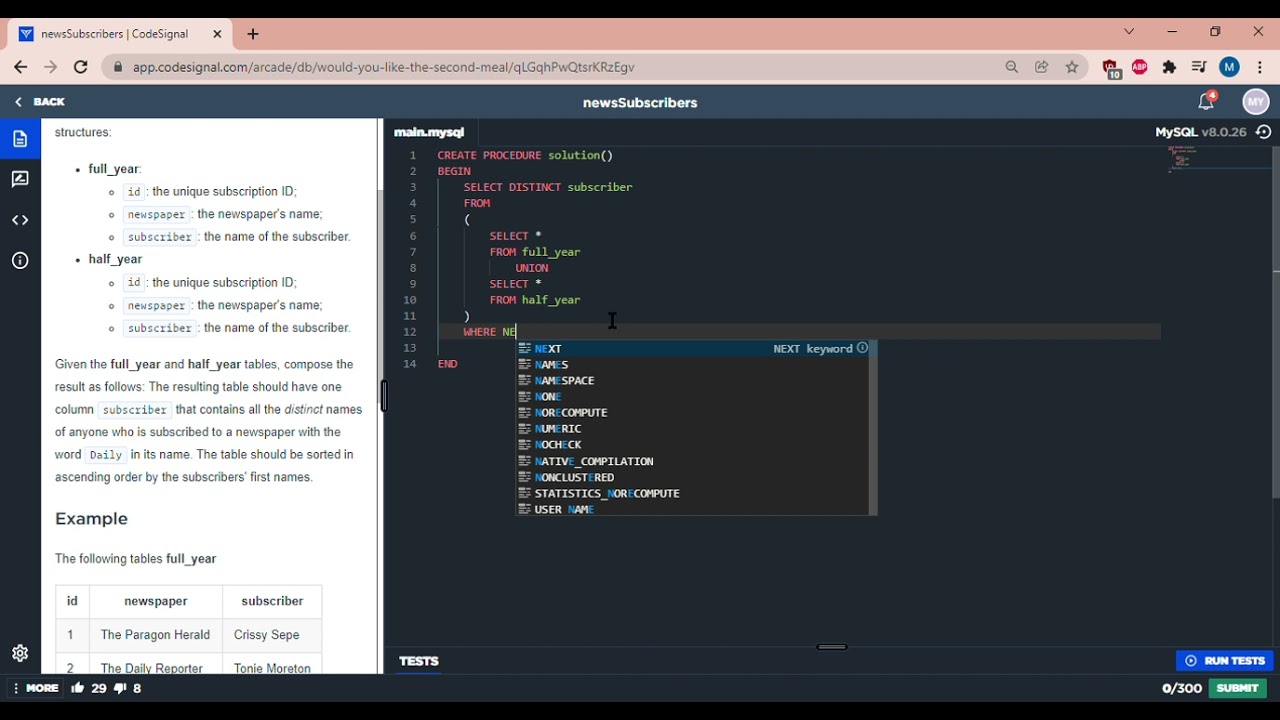Open the Chrome profile M avatar
The width and height of the screenshot is (1280, 720).
click(x=1230, y=67)
